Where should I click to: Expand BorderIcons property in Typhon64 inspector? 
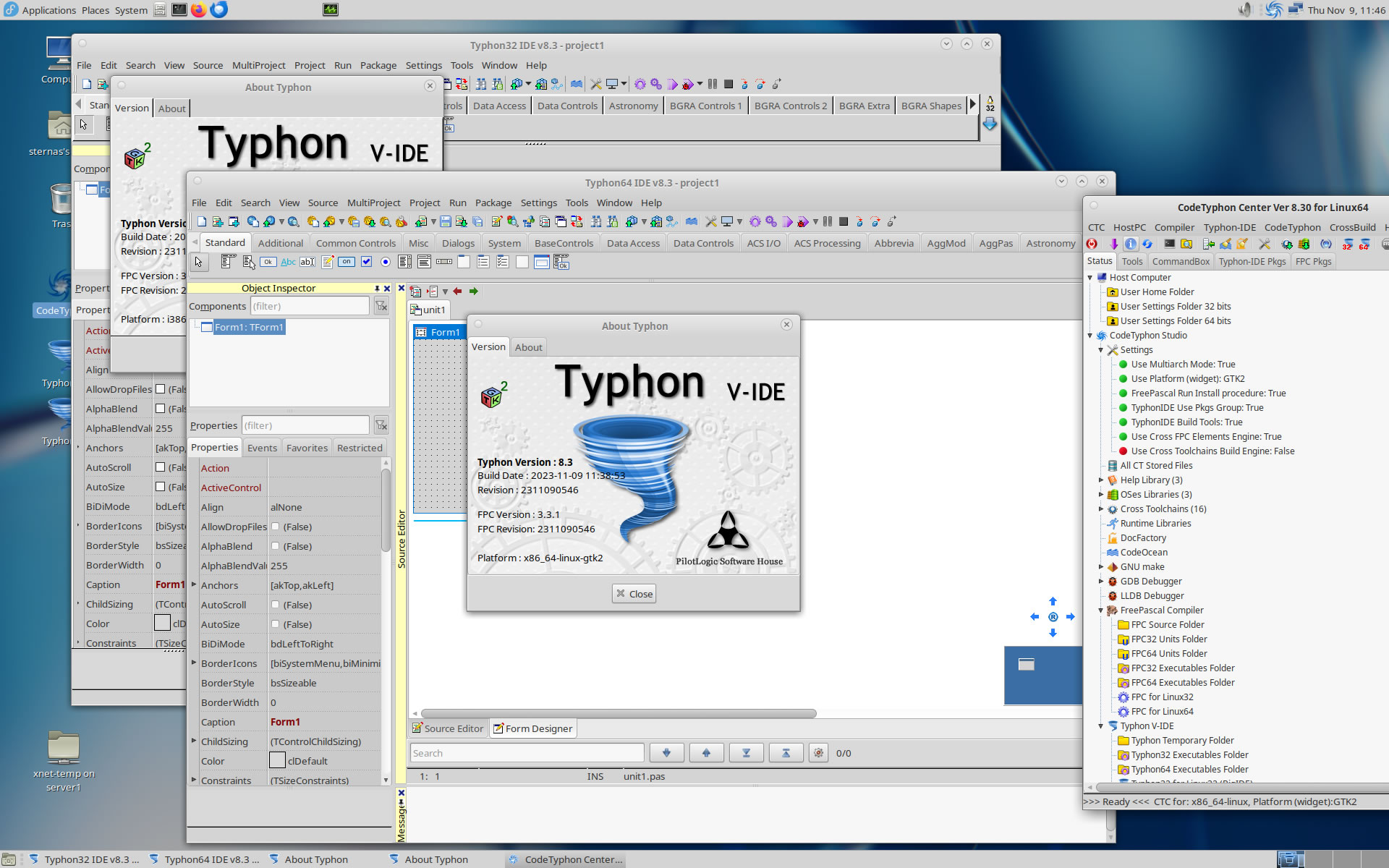[193, 663]
